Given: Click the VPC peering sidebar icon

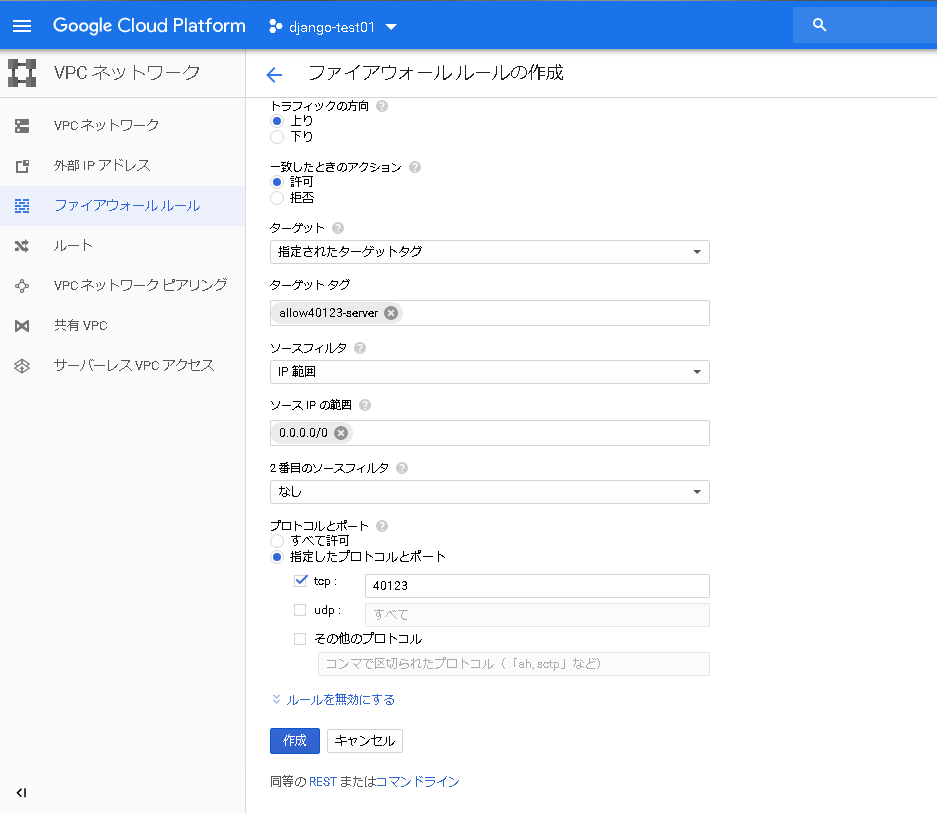Looking at the screenshot, I should point(22,286).
